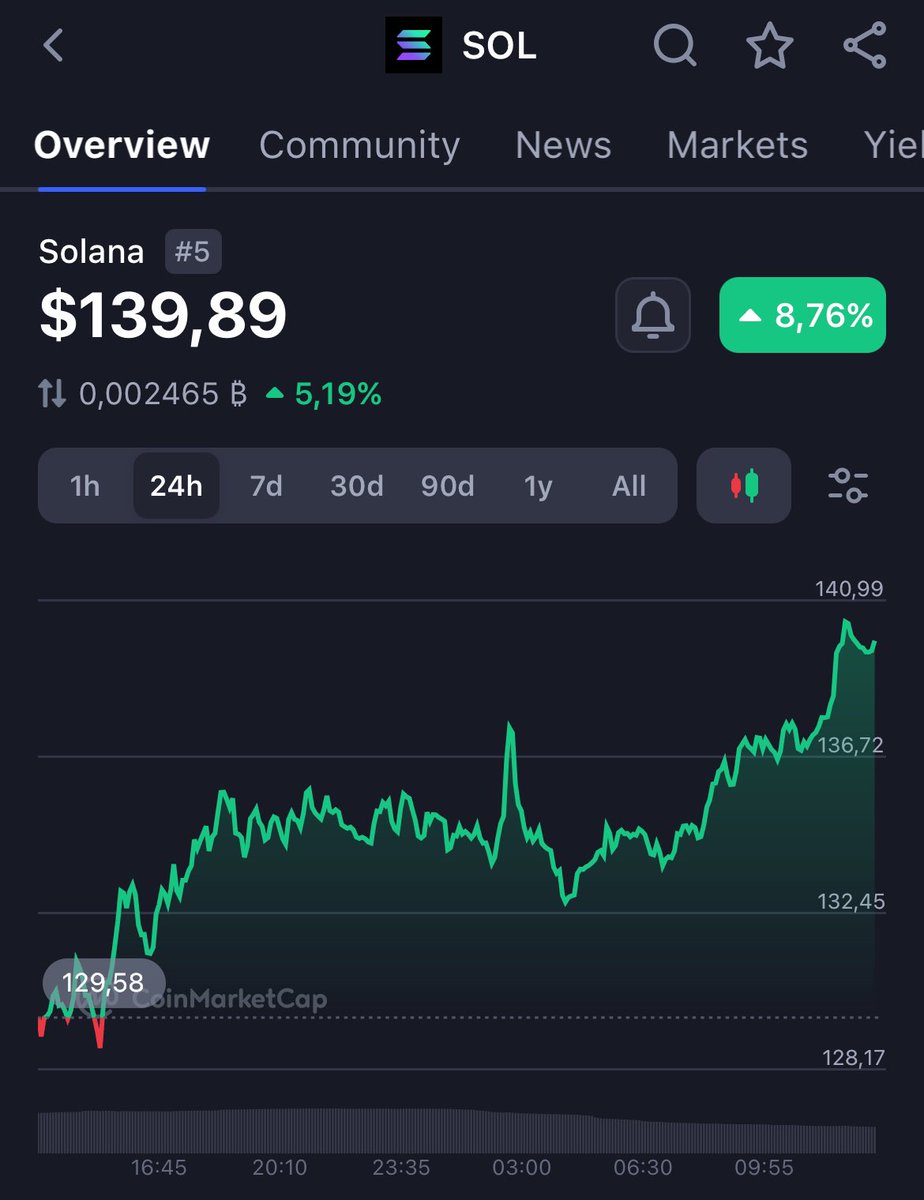Switch to the News tab

coord(563,146)
